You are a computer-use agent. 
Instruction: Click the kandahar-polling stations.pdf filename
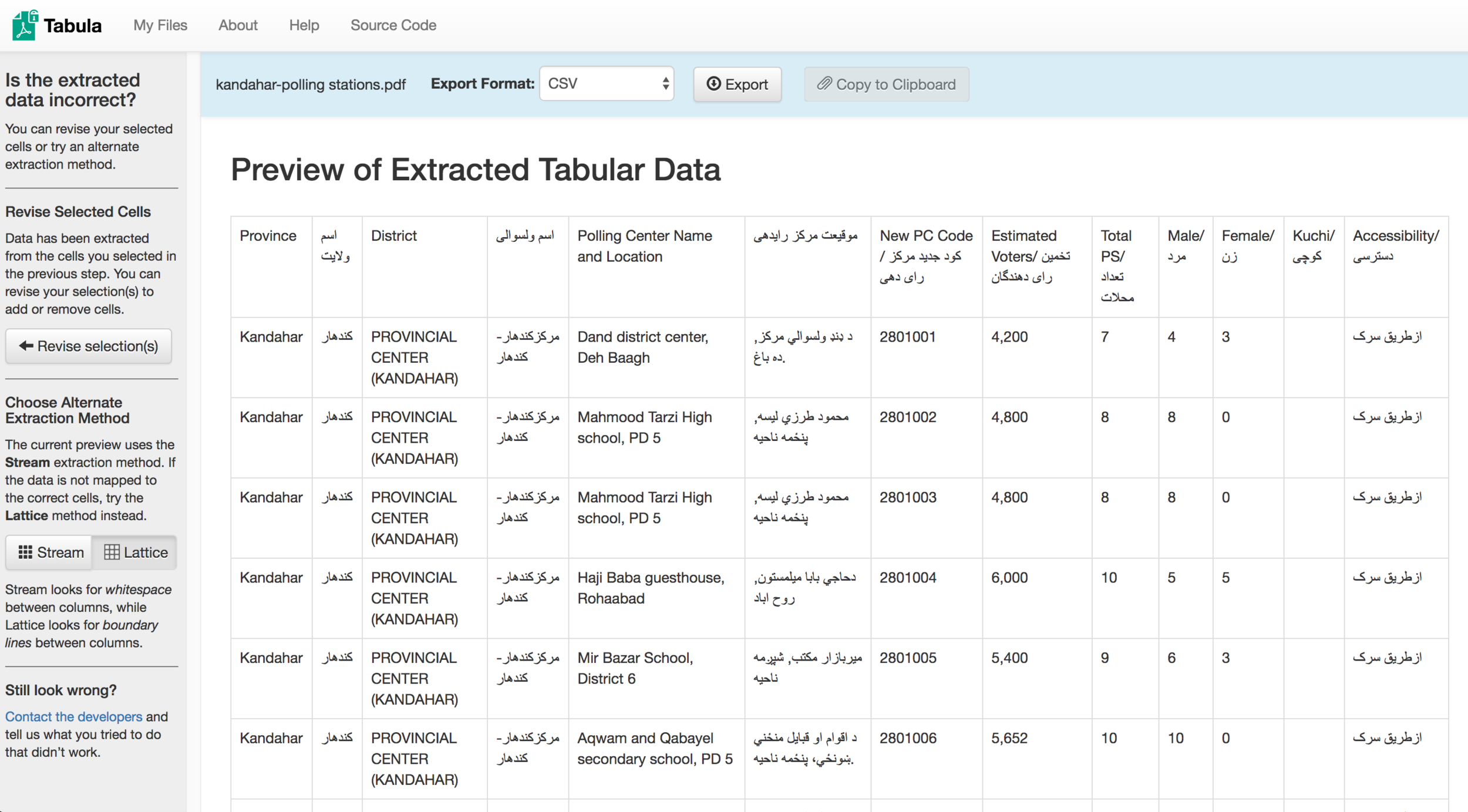[x=311, y=85]
